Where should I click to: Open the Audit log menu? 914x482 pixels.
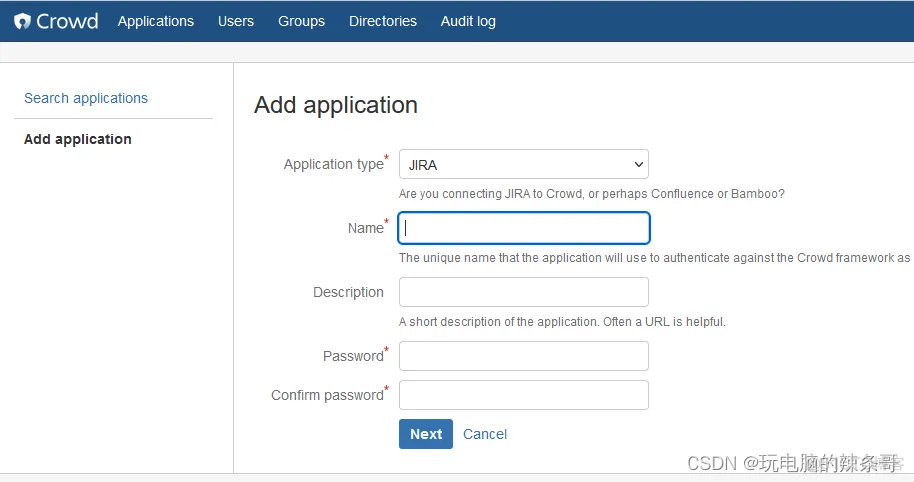(468, 22)
